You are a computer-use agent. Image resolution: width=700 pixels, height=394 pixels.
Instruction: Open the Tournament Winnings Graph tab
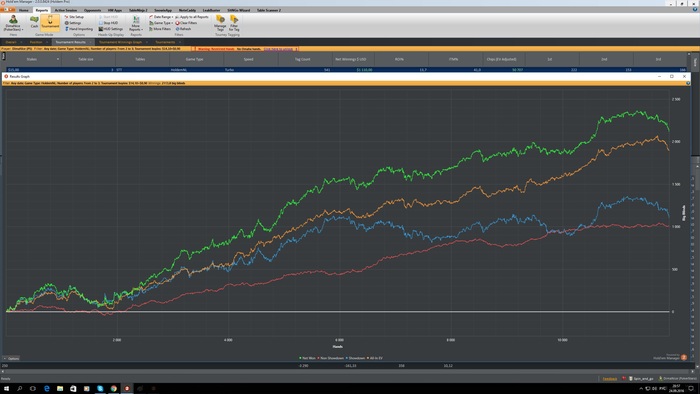coord(120,42)
